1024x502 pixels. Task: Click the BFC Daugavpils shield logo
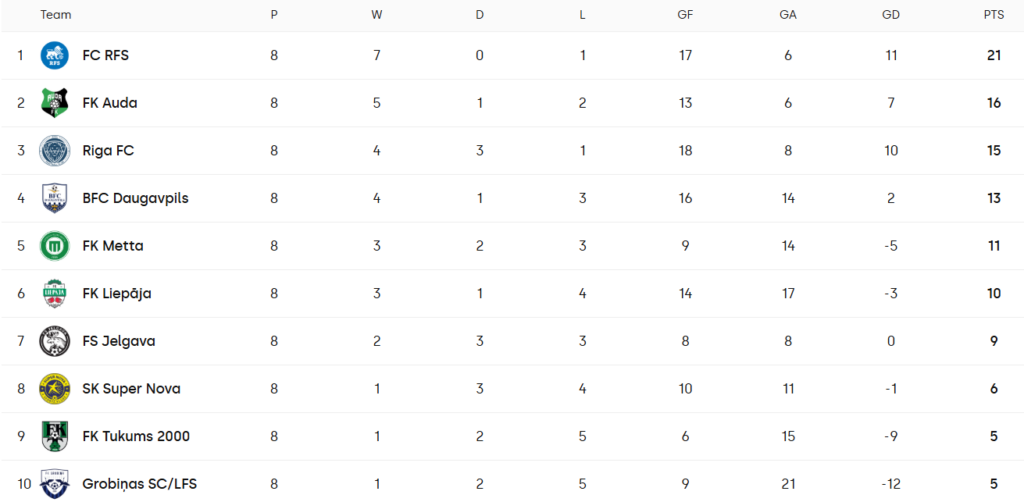click(x=54, y=198)
